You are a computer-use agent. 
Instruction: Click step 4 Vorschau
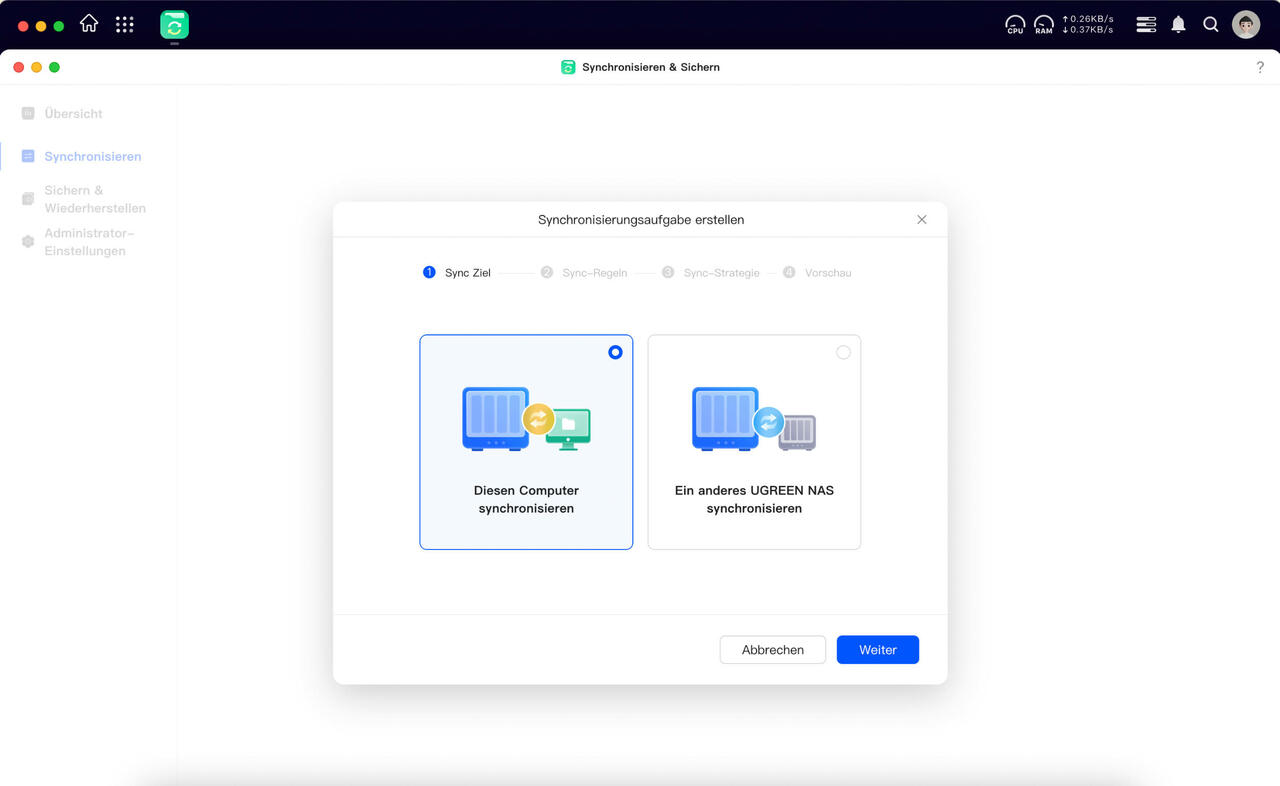[817, 272]
